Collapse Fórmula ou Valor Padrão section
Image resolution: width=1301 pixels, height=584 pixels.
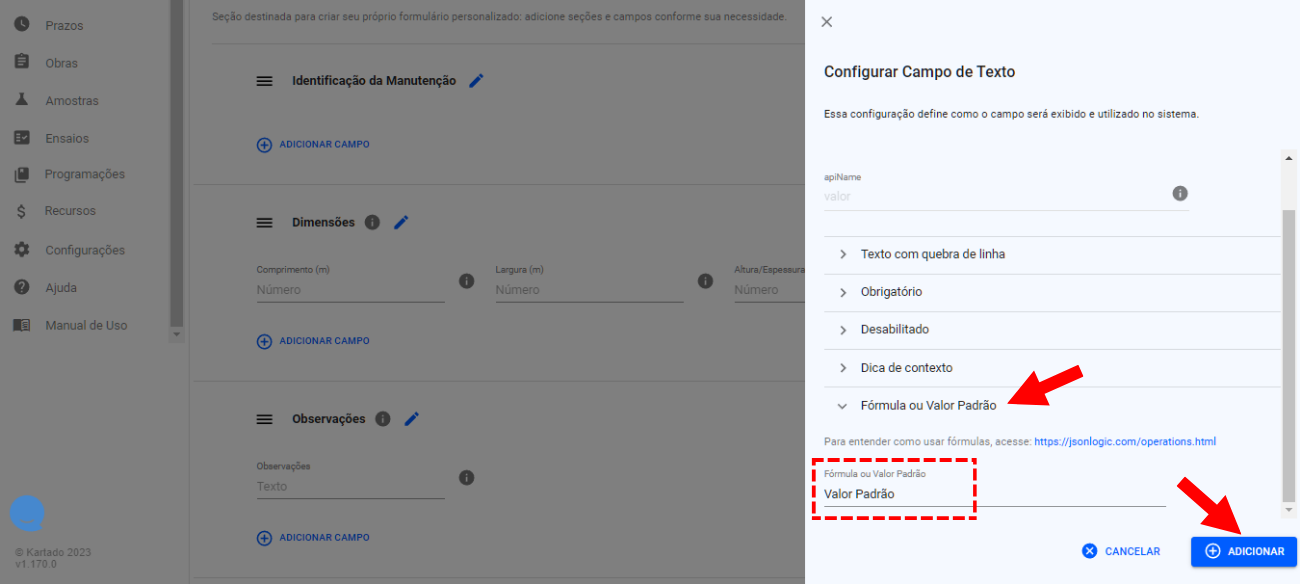click(927, 406)
